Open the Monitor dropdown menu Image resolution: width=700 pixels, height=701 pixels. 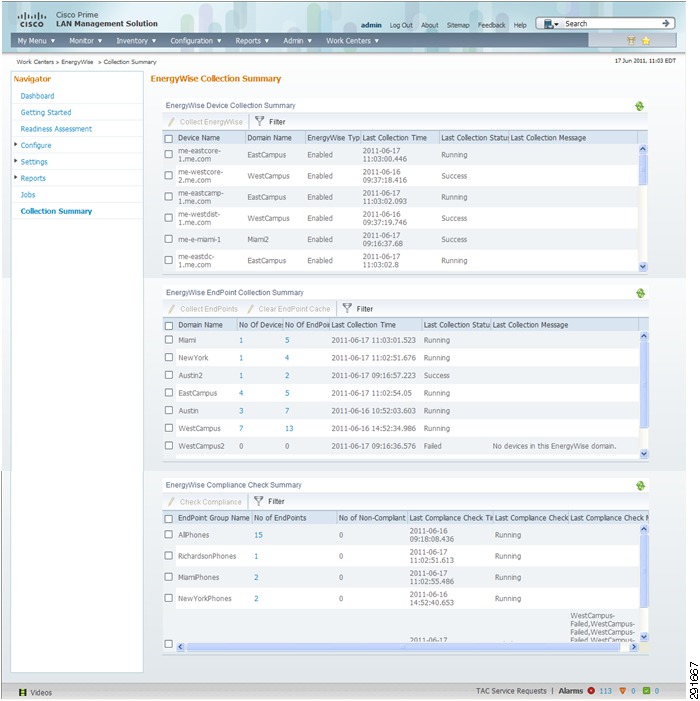(x=85, y=41)
